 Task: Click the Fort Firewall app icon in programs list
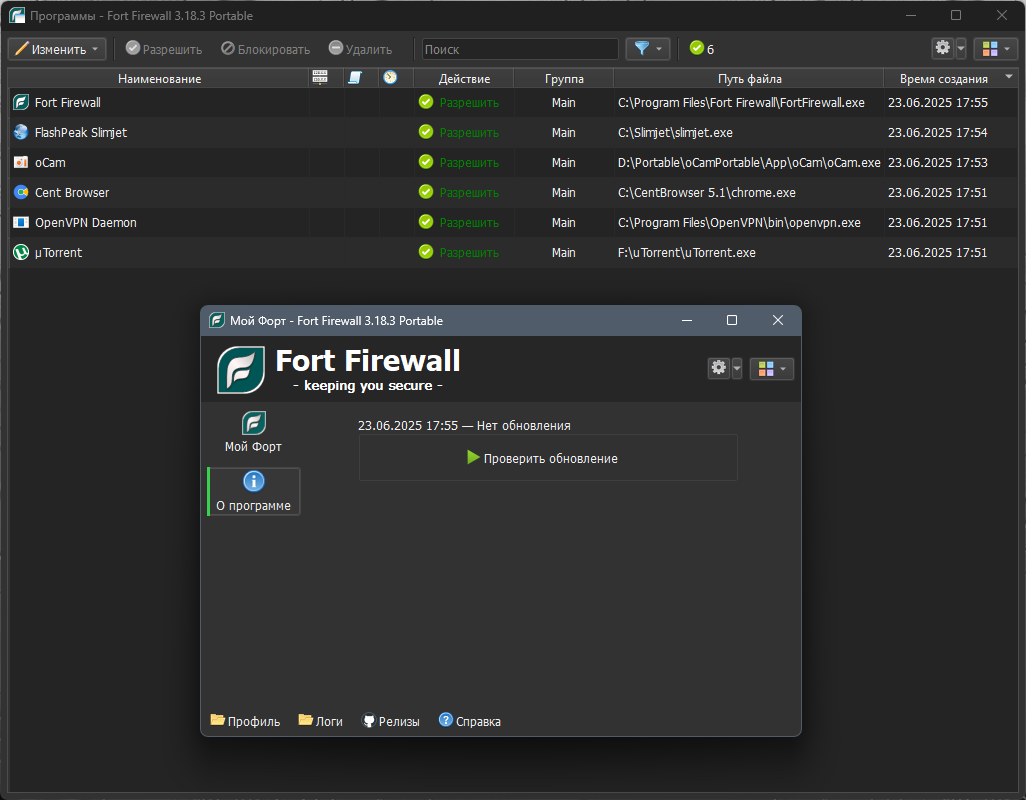tap(21, 103)
